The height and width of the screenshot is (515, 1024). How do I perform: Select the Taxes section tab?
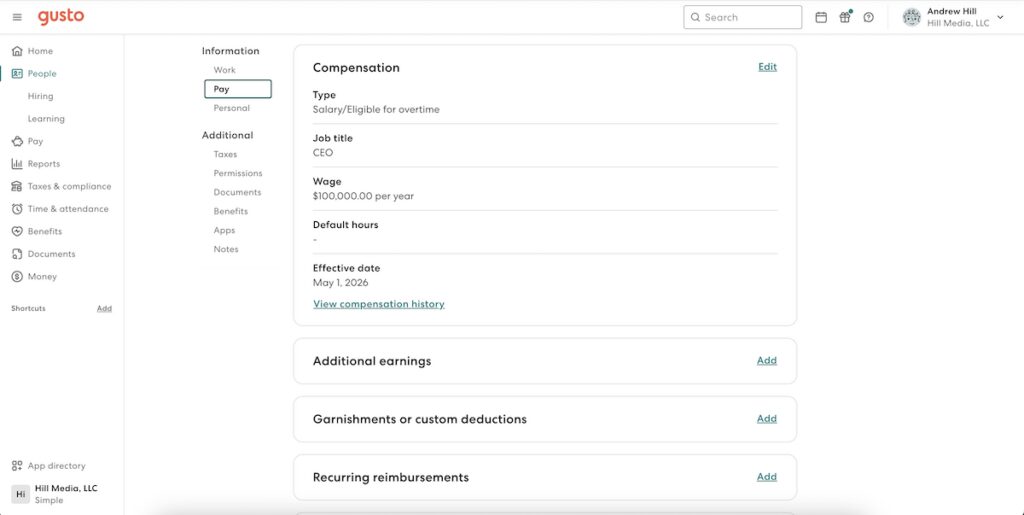pos(225,155)
